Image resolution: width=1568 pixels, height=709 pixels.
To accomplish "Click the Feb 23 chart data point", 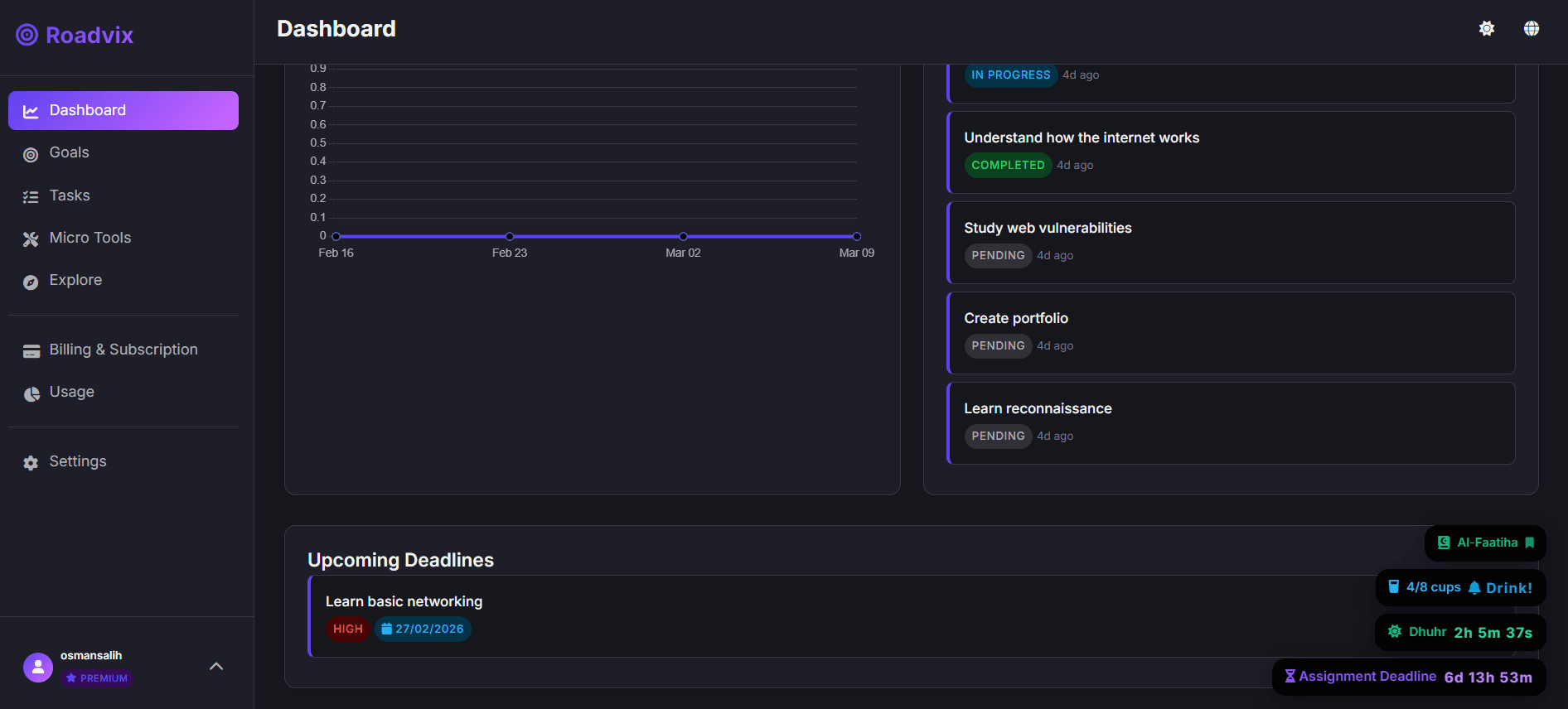I will pyautogui.click(x=510, y=236).
